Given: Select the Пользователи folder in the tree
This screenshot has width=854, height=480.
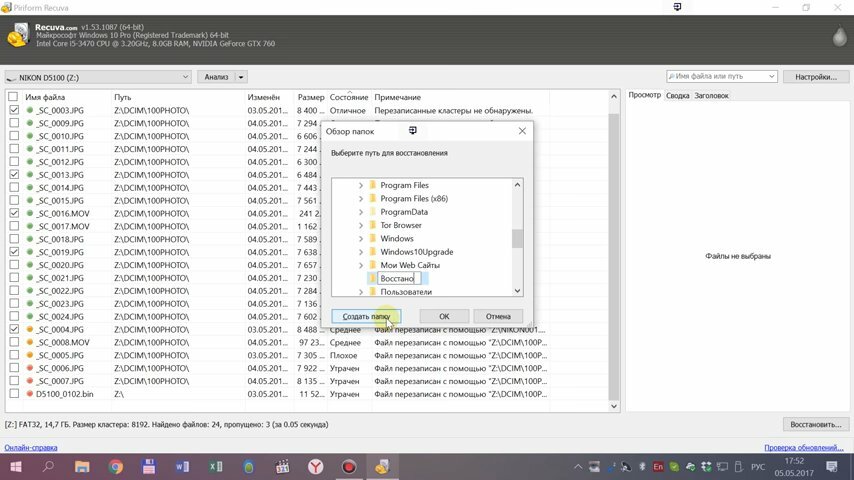Looking at the screenshot, I should (x=406, y=292).
